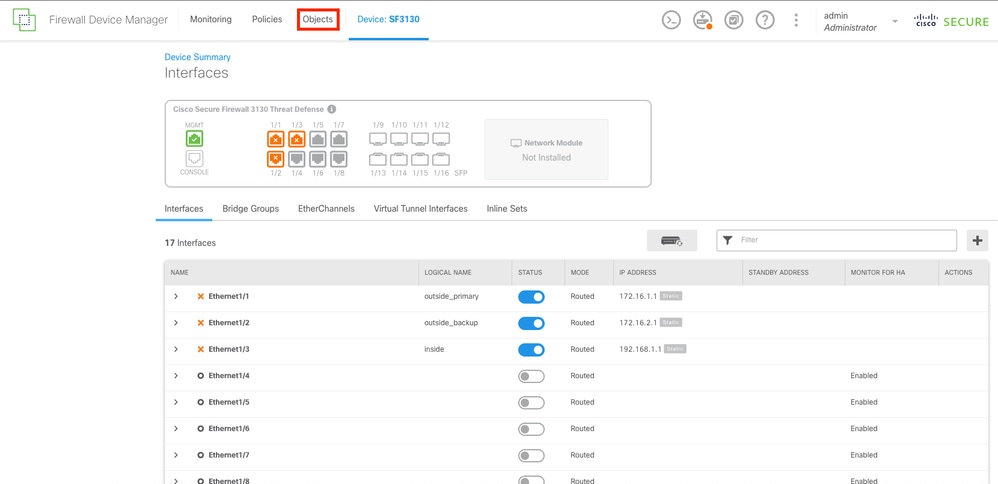The image size is (998, 484).
Task: Expand the Ethernet1/1 row chevron
Action: pyautogui.click(x=176, y=297)
